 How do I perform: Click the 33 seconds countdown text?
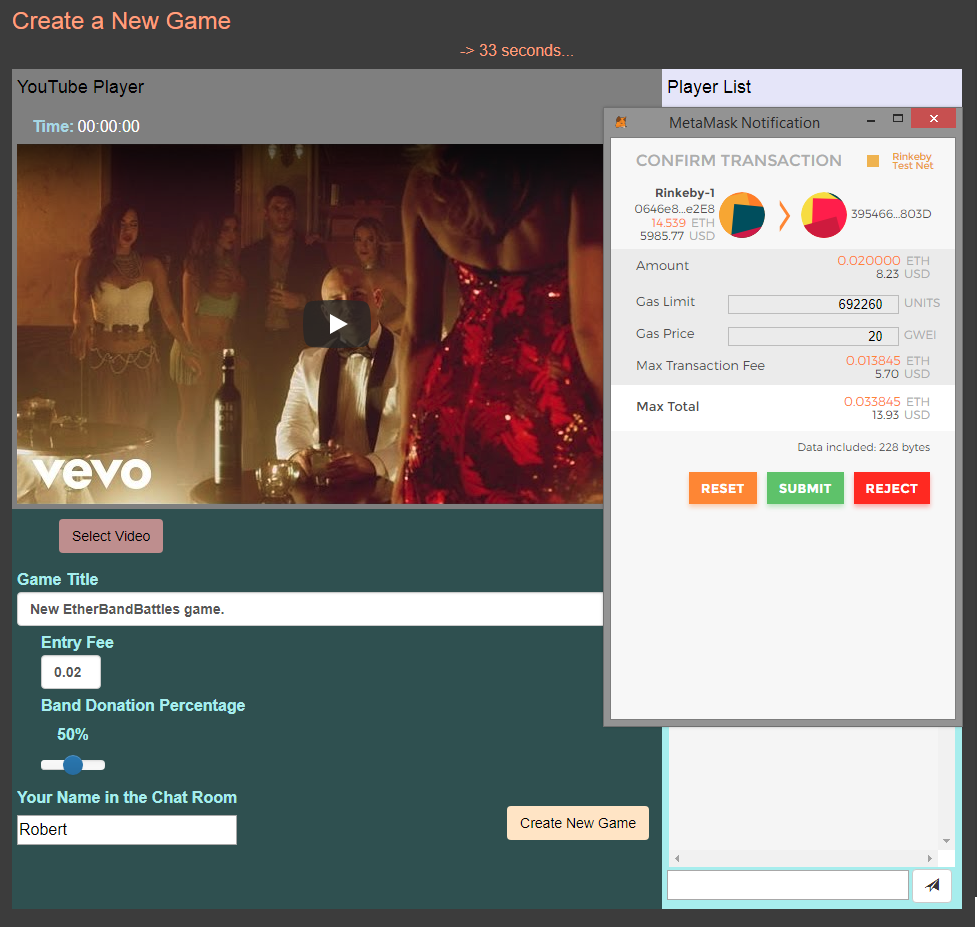pyautogui.click(x=517, y=50)
